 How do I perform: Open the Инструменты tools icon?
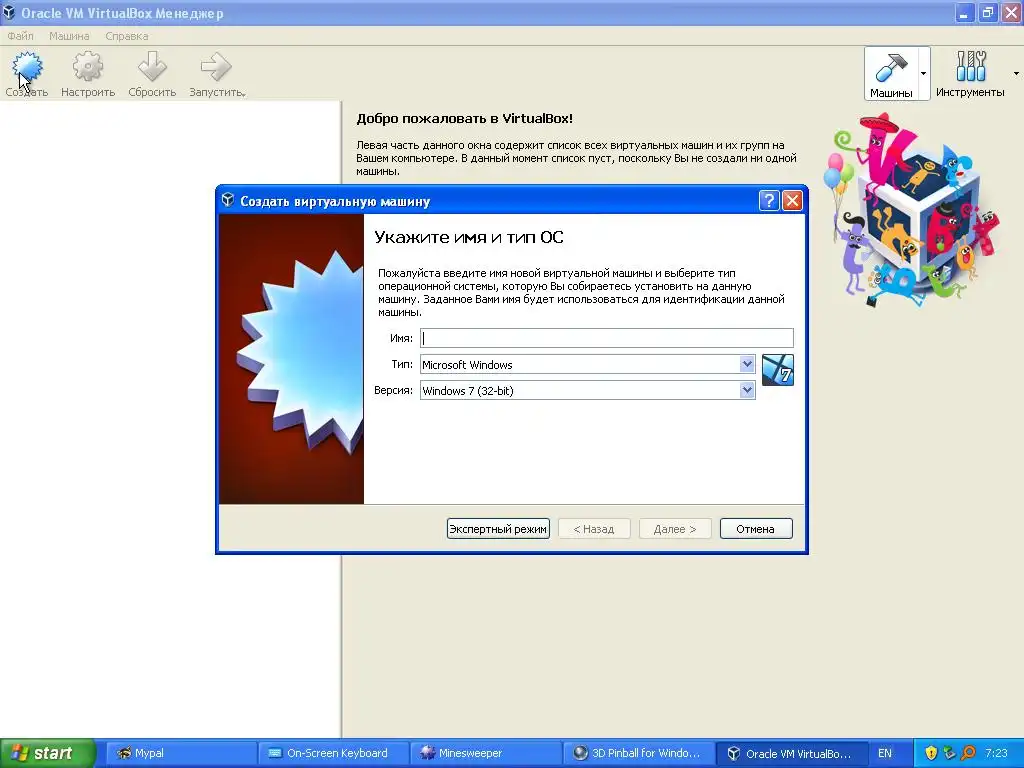pyautogui.click(x=970, y=67)
